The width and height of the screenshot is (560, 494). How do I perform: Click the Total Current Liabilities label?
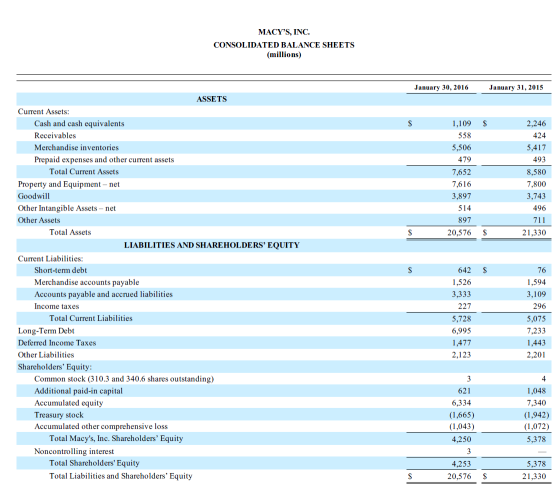91,318
